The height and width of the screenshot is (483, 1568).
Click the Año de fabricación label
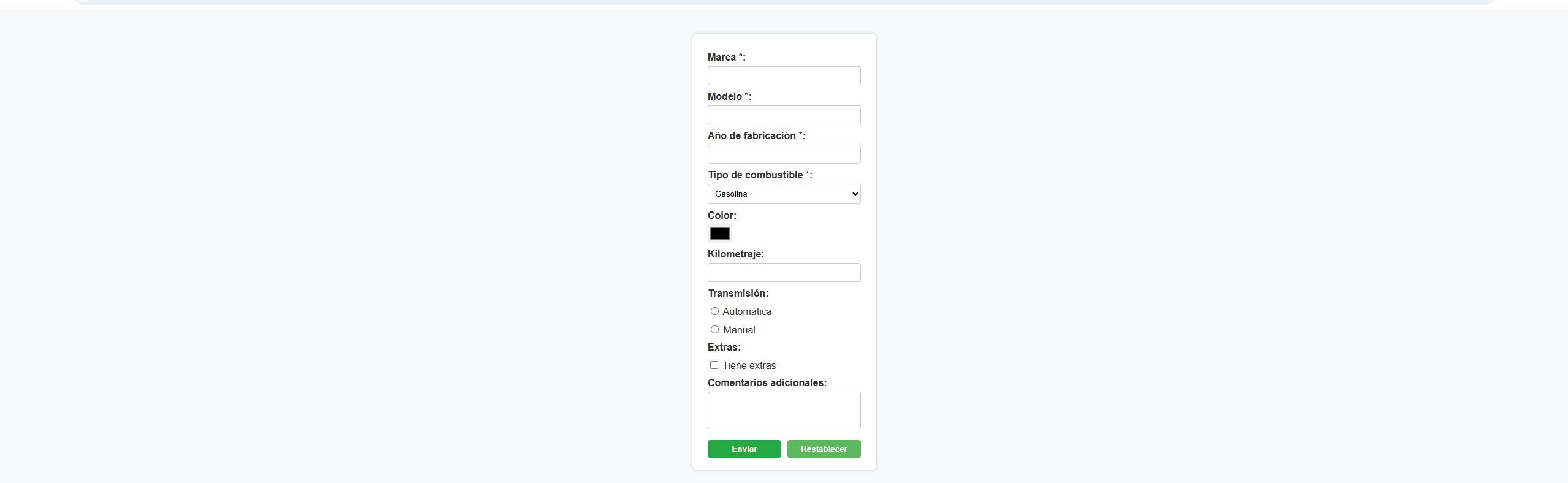[752, 136]
